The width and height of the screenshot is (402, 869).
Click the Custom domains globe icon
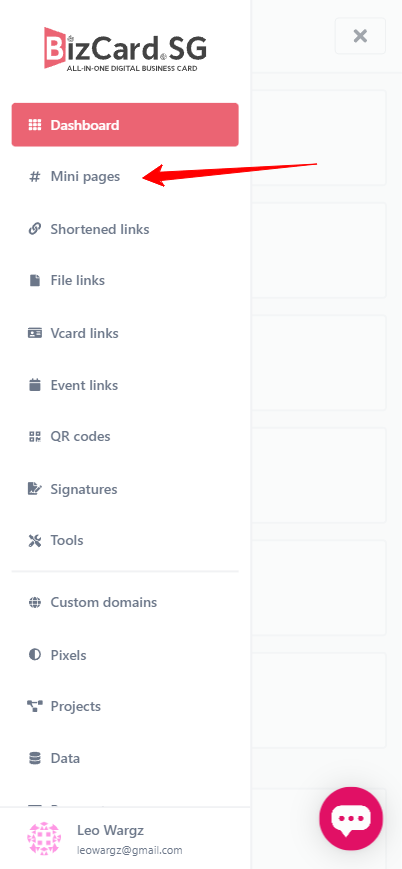35,602
